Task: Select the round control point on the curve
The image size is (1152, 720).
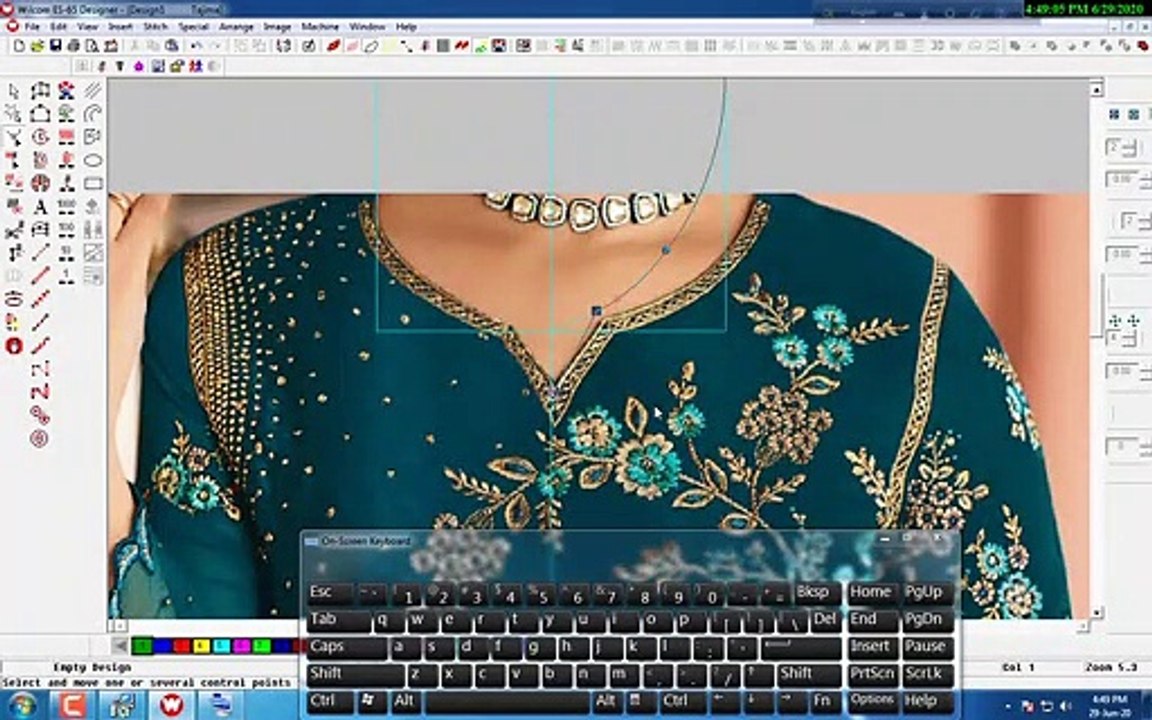Action: tap(666, 250)
